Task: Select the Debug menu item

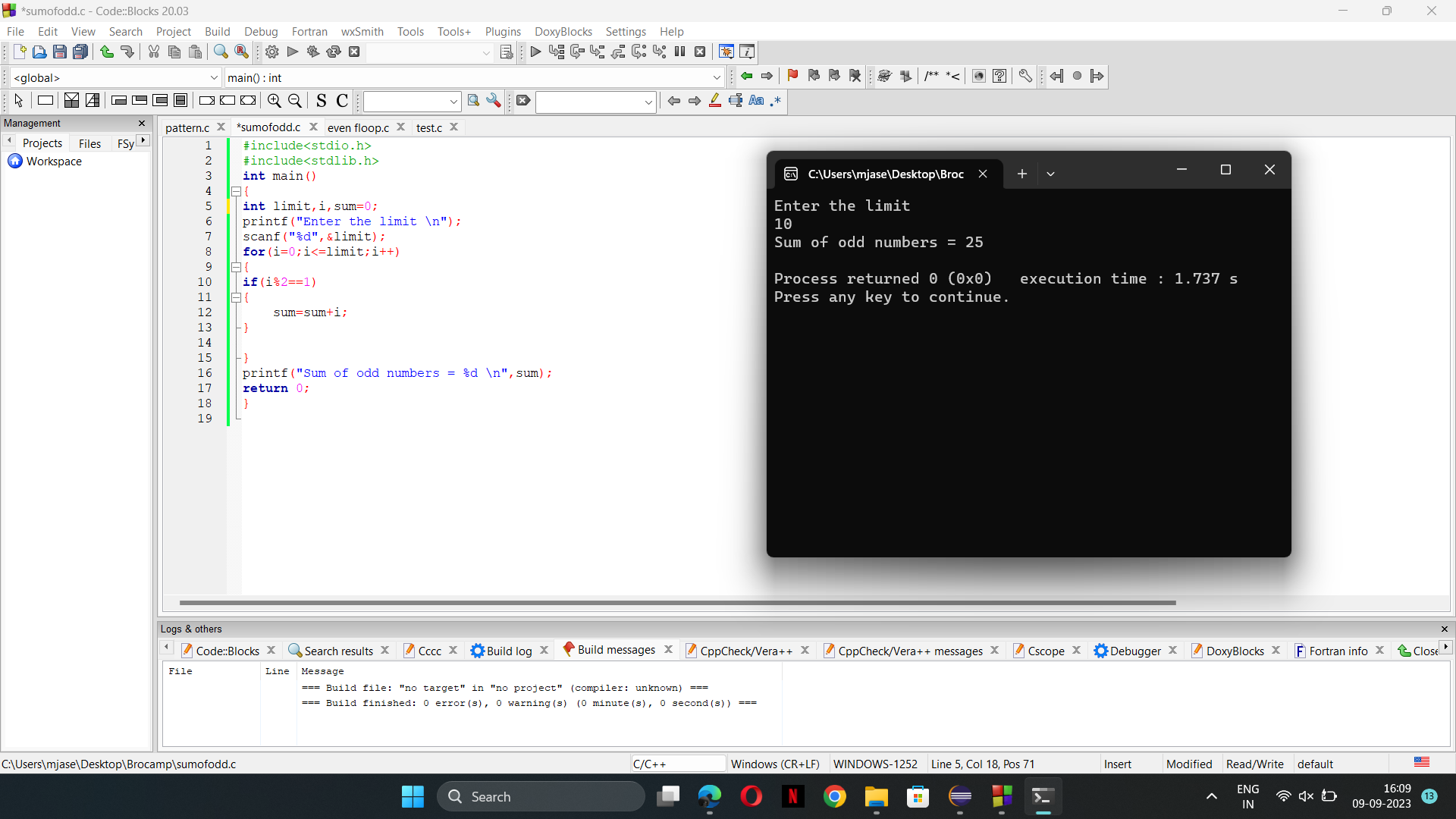Action: tap(260, 31)
